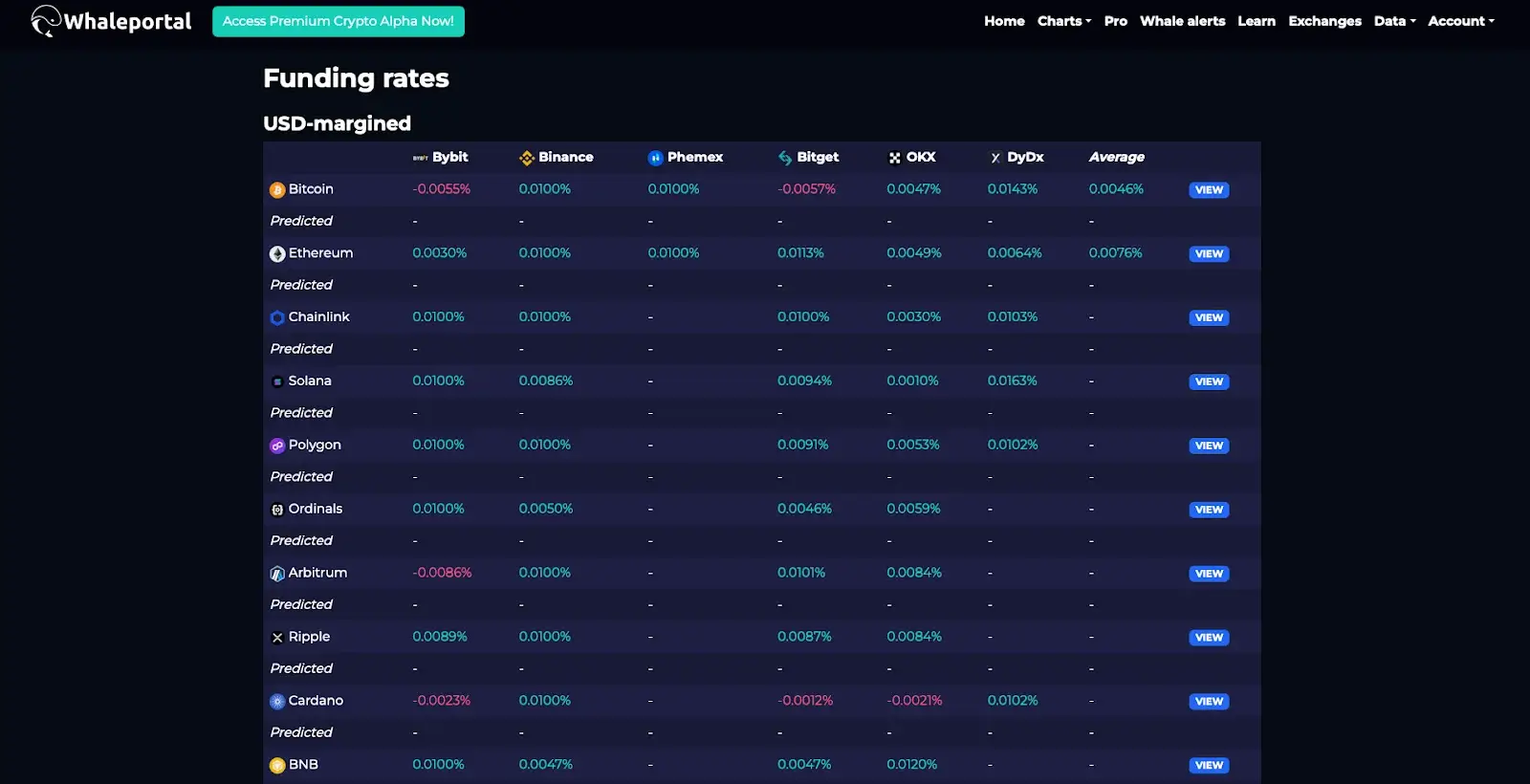Click the Whaleportal brand name text
1530x784 pixels.
pos(127,21)
